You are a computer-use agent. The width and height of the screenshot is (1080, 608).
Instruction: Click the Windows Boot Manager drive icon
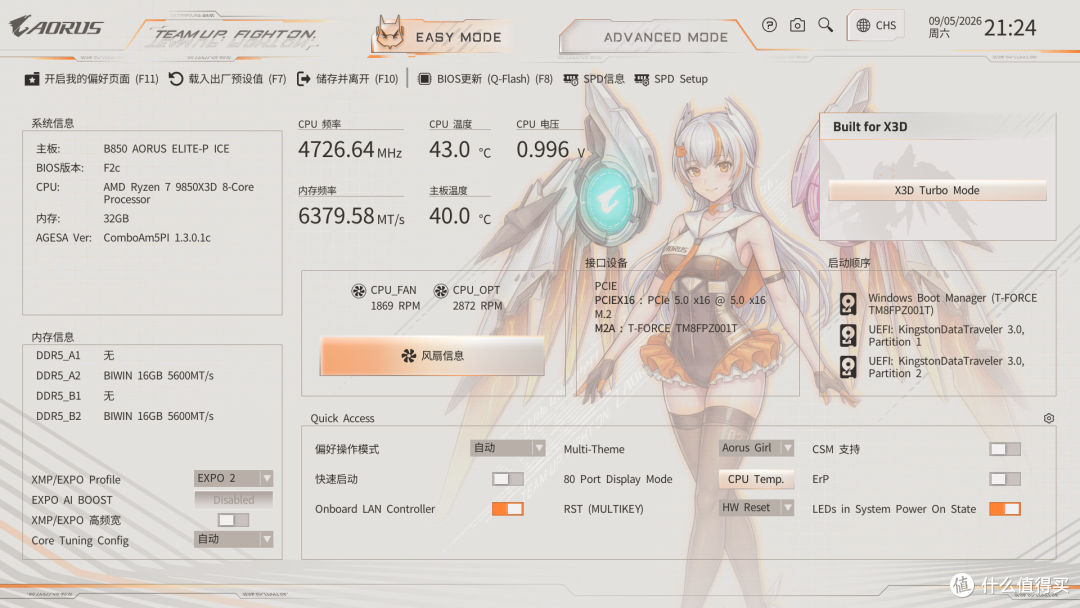click(848, 304)
